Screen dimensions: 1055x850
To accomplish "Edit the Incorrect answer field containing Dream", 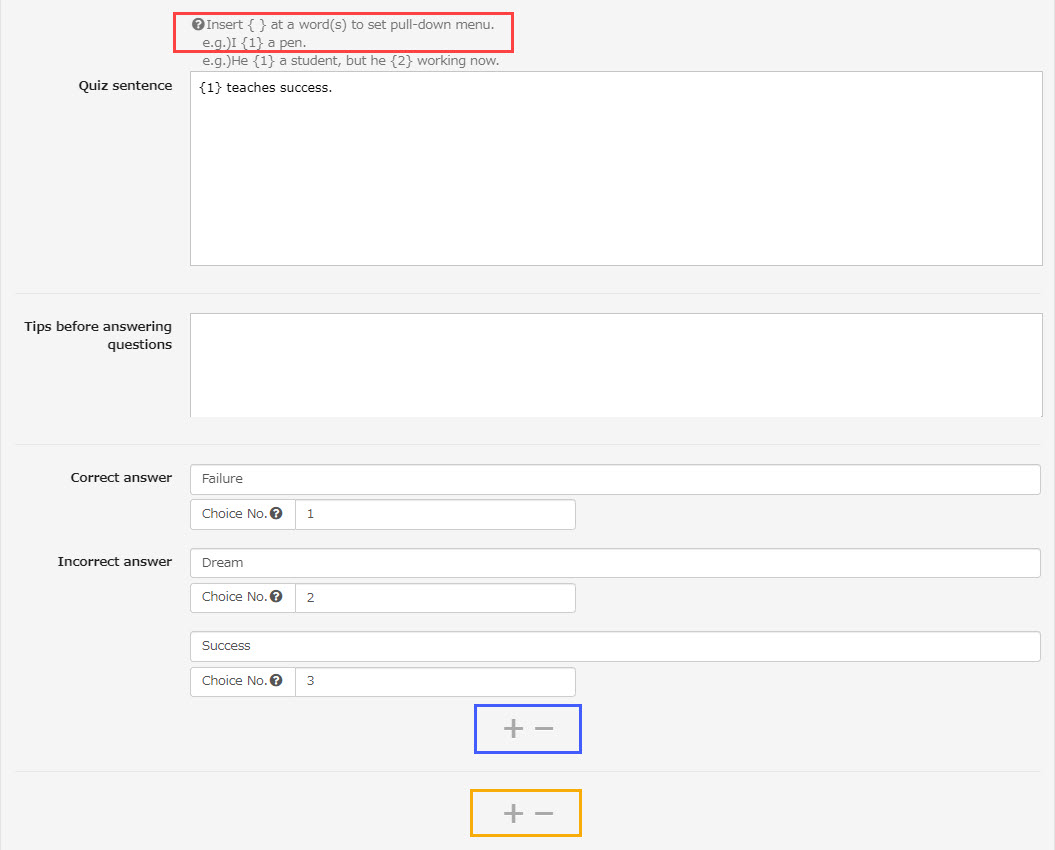I will [615, 563].
